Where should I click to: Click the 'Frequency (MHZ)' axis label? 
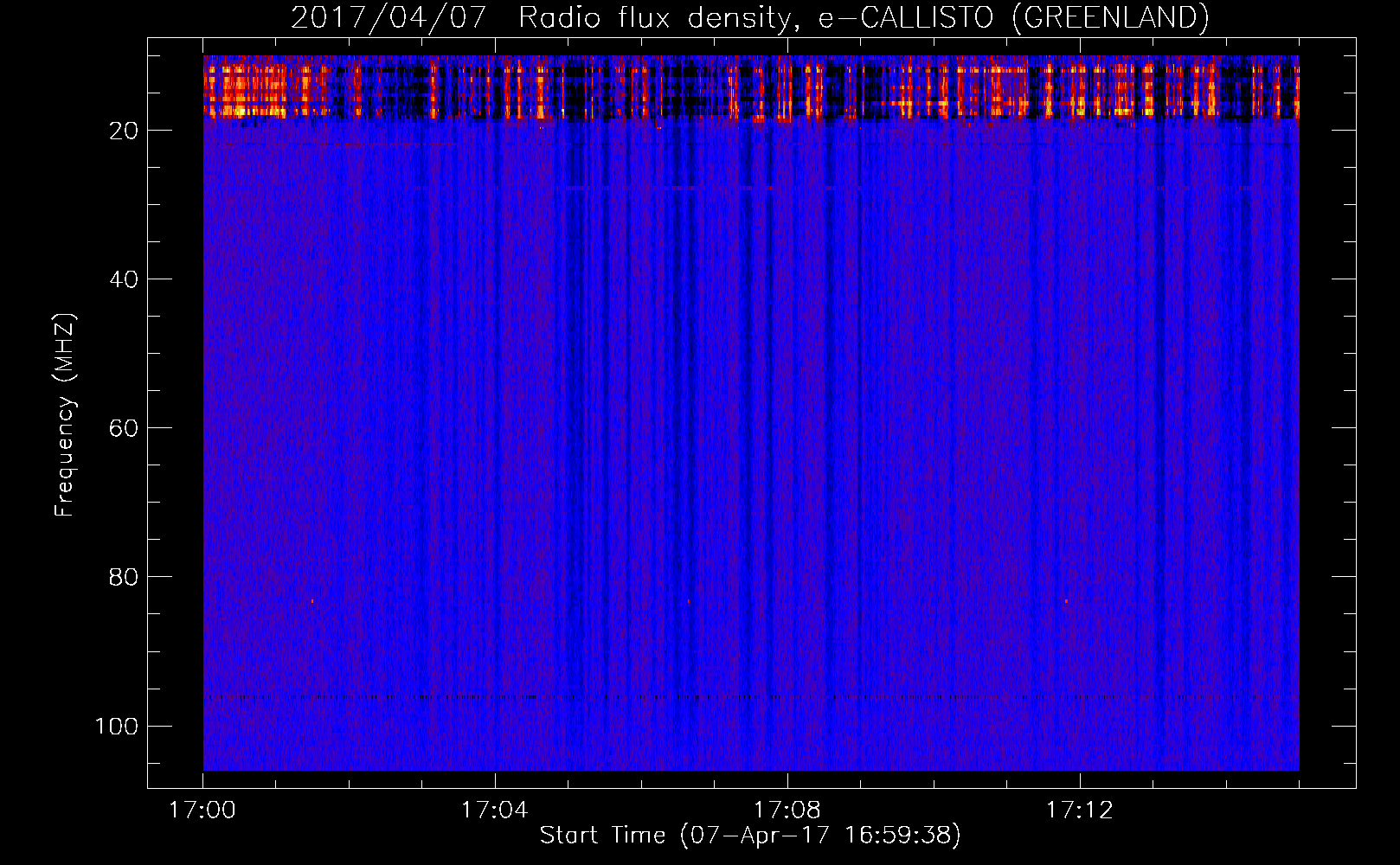click(65, 415)
